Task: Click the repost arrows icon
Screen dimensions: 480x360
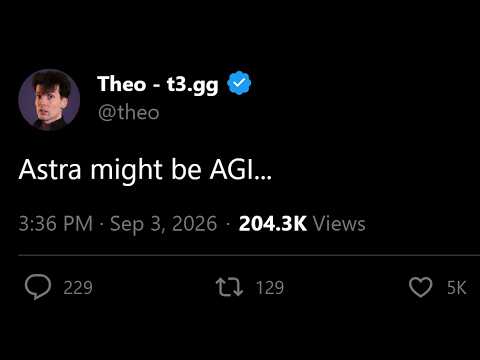Action: [x=229, y=287]
